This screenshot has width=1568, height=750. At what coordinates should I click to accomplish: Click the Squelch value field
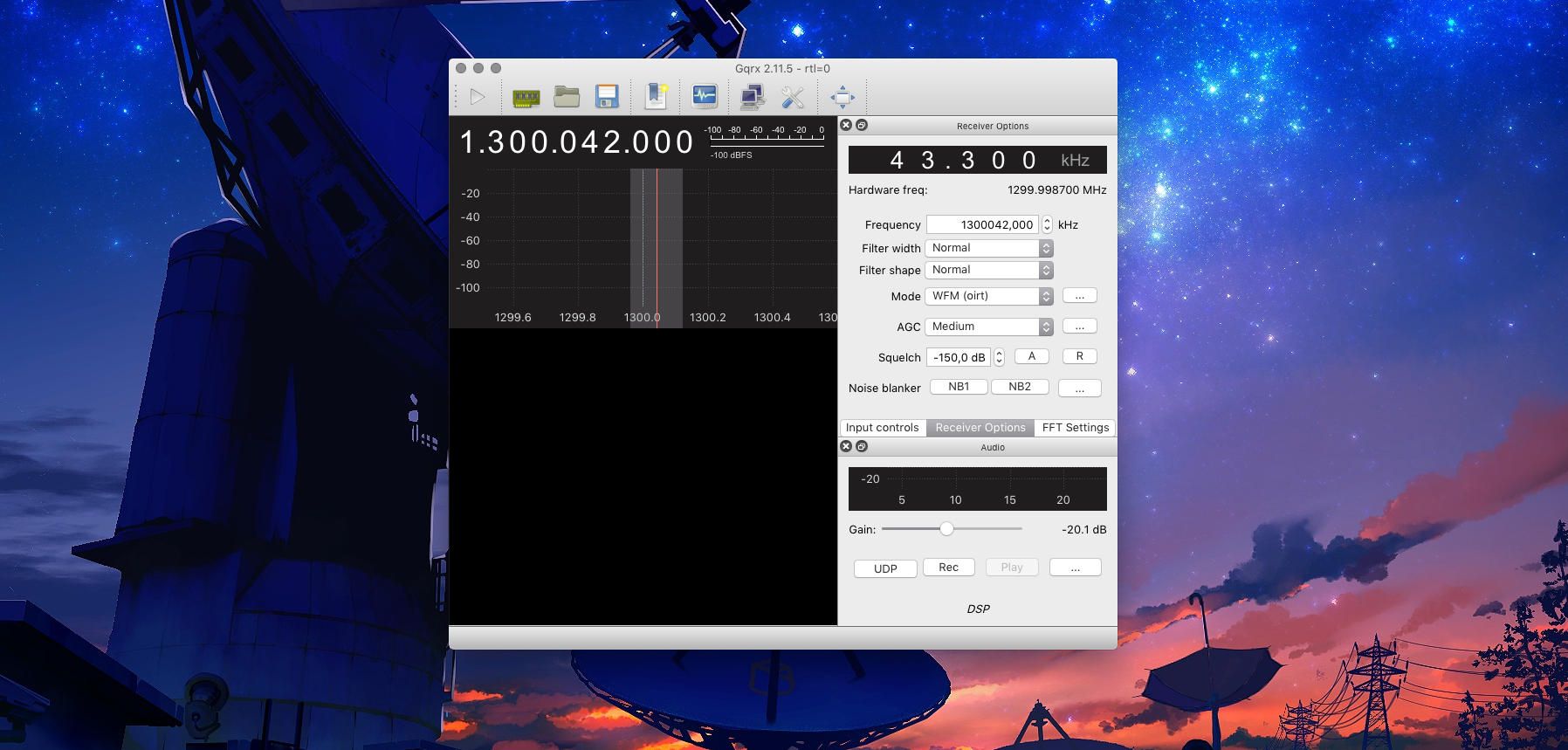[959, 357]
